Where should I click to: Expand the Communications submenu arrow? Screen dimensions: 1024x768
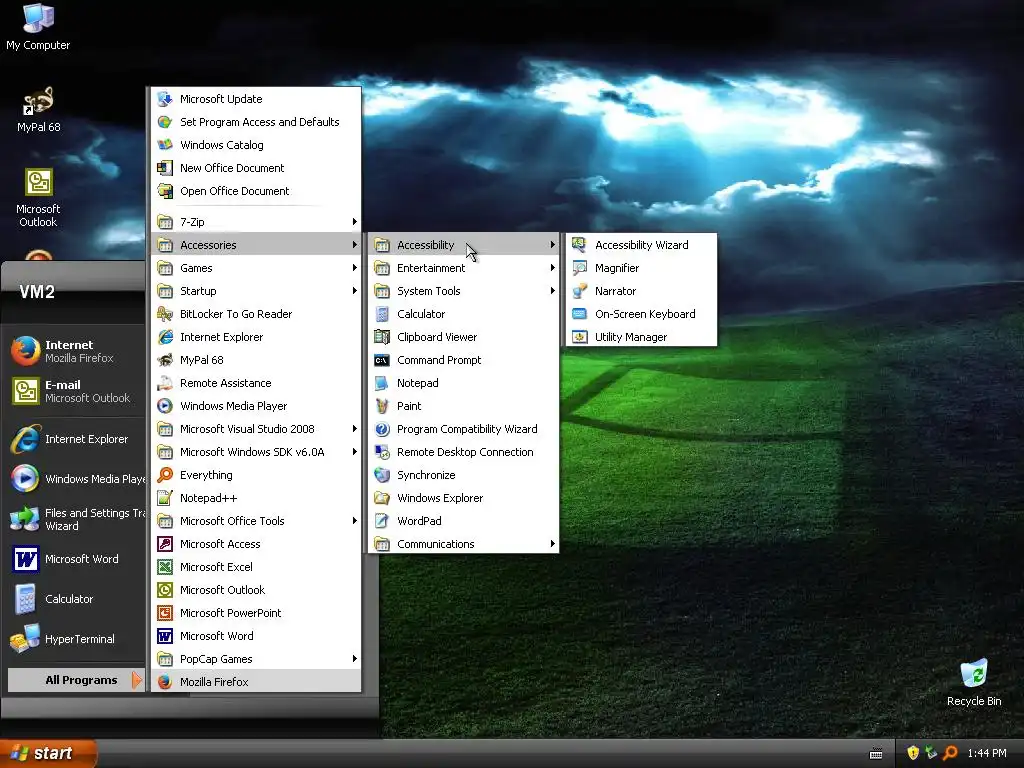click(552, 544)
